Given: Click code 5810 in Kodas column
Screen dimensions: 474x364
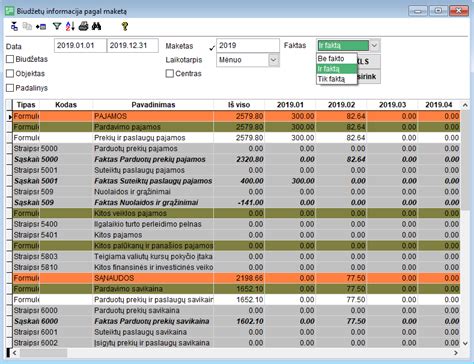Looking at the screenshot, I should click(x=49, y=267).
